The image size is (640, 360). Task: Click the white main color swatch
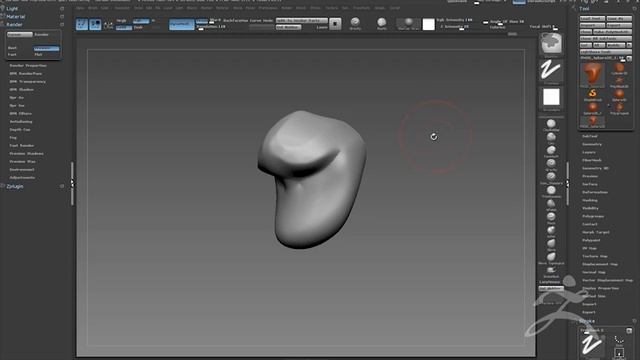point(429,24)
